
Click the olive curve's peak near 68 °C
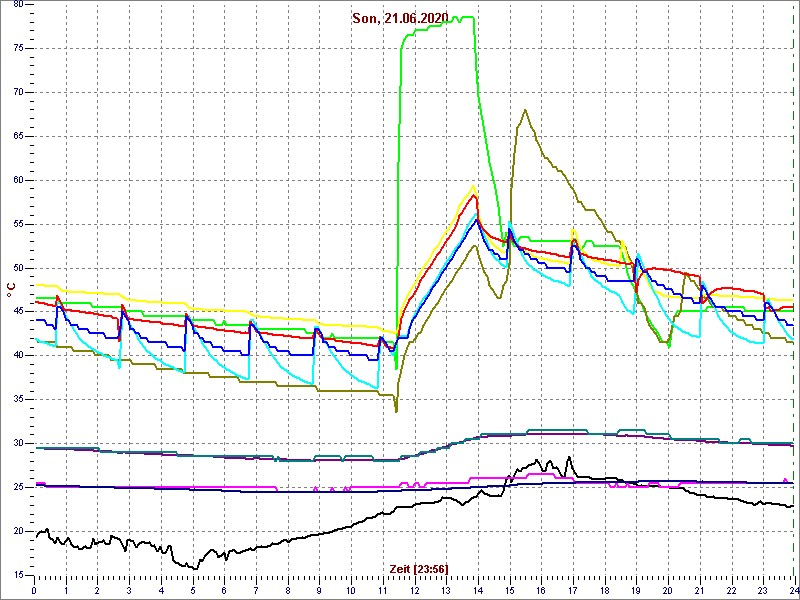point(524,110)
